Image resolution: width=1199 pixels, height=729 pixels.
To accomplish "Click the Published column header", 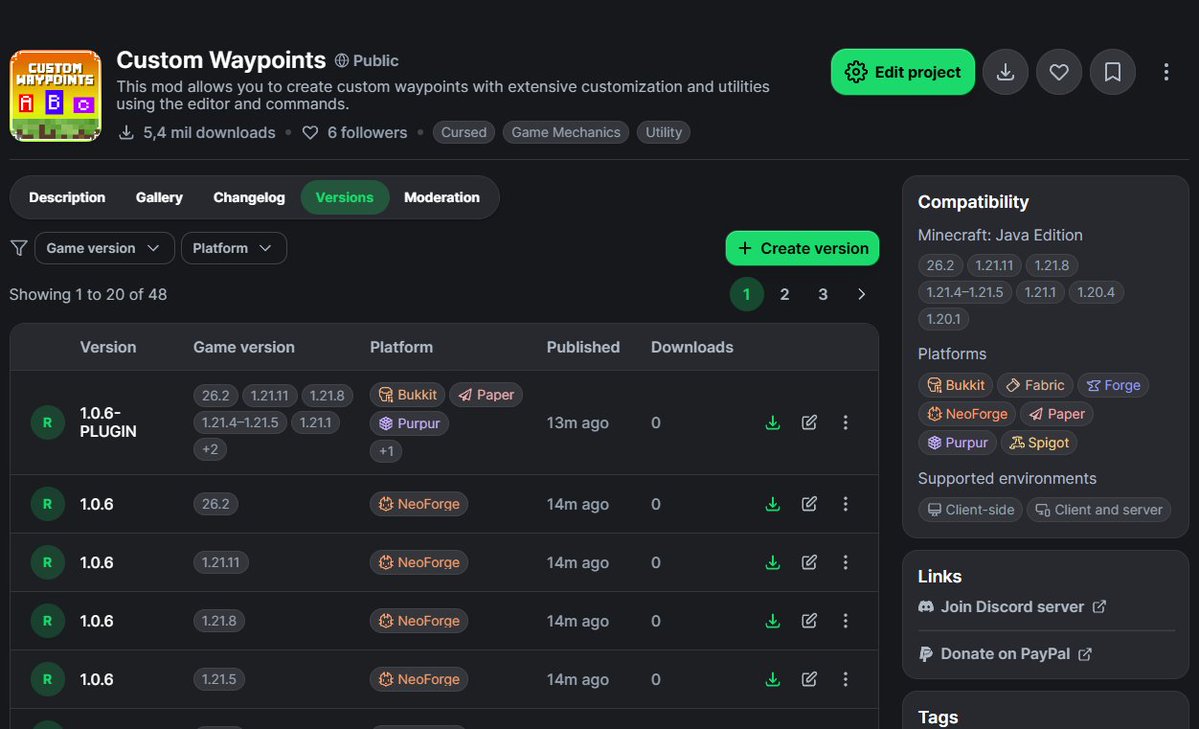I will coord(583,347).
